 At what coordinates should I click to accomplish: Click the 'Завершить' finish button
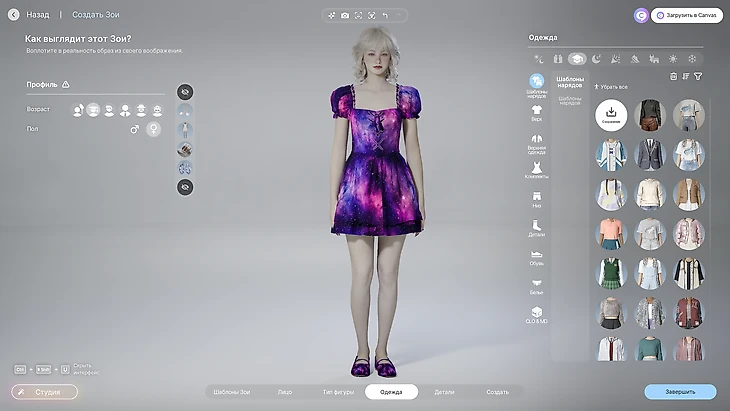(680, 392)
